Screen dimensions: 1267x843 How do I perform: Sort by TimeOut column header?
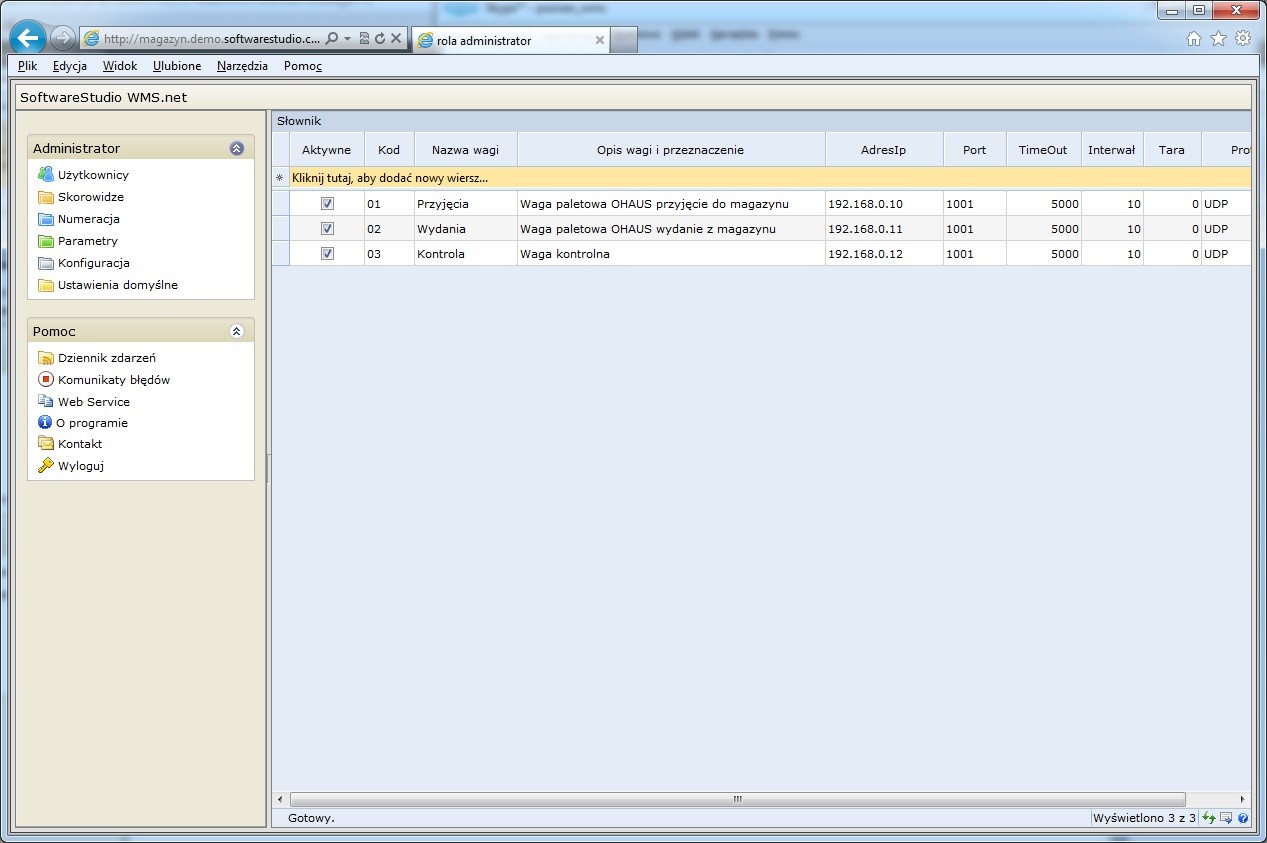pyautogui.click(x=1044, y=150)
